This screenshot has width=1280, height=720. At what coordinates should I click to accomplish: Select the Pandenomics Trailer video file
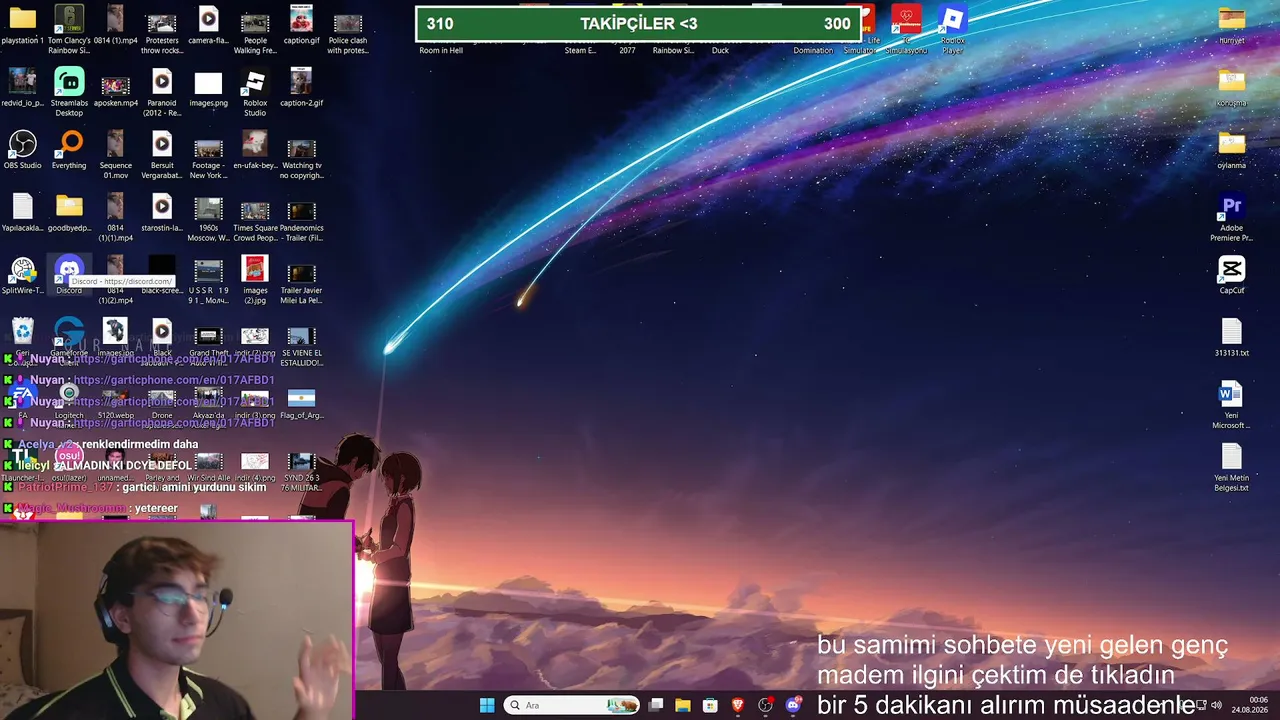301,221
